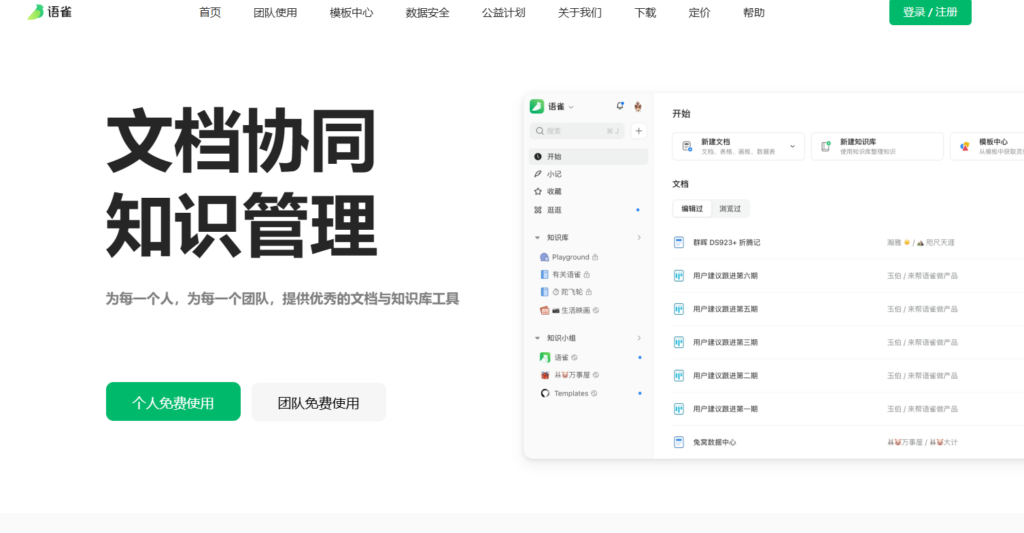Click the 新建知识库 card

tap(877, 146)
